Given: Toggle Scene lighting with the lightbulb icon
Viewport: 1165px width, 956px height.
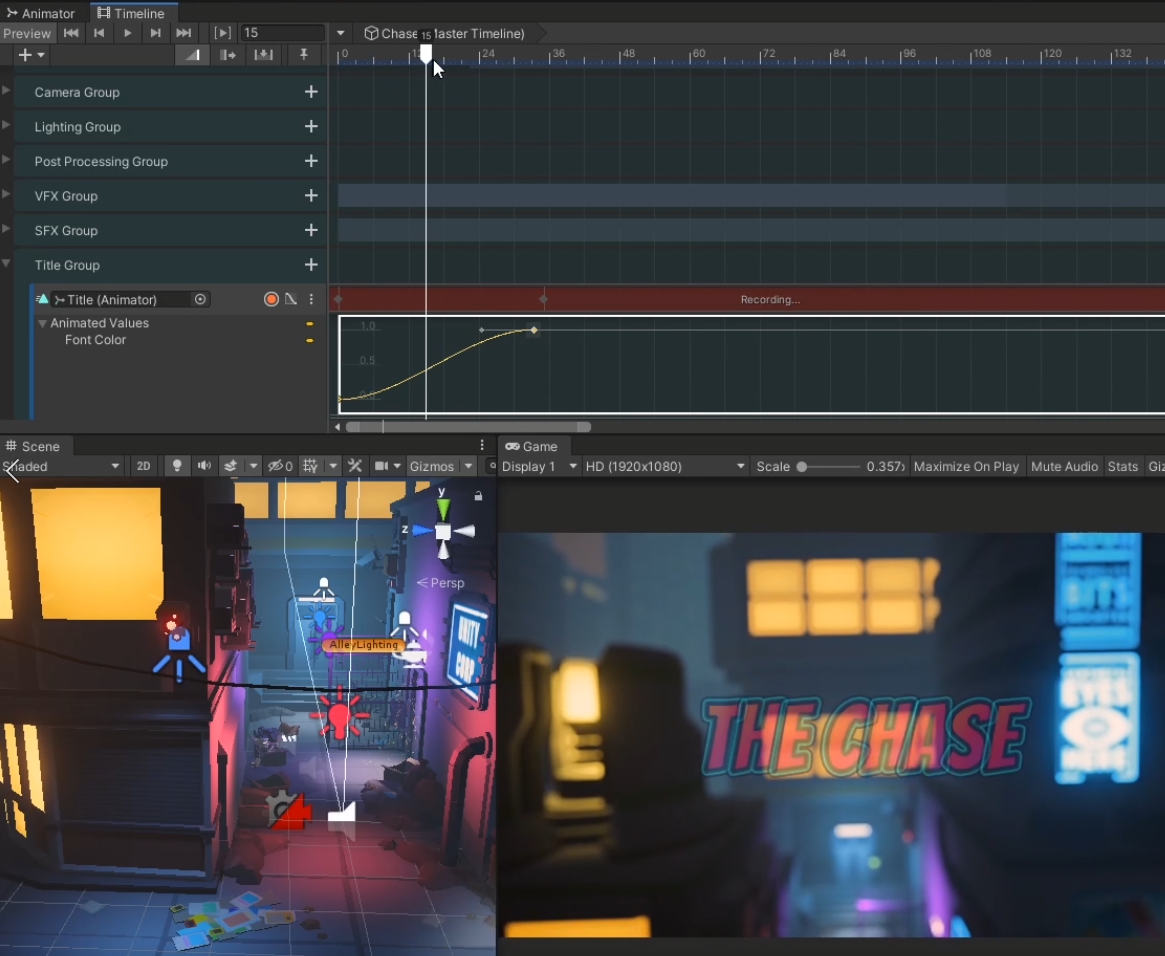Looking at the screenshot, I should click(x=177, y=466).
